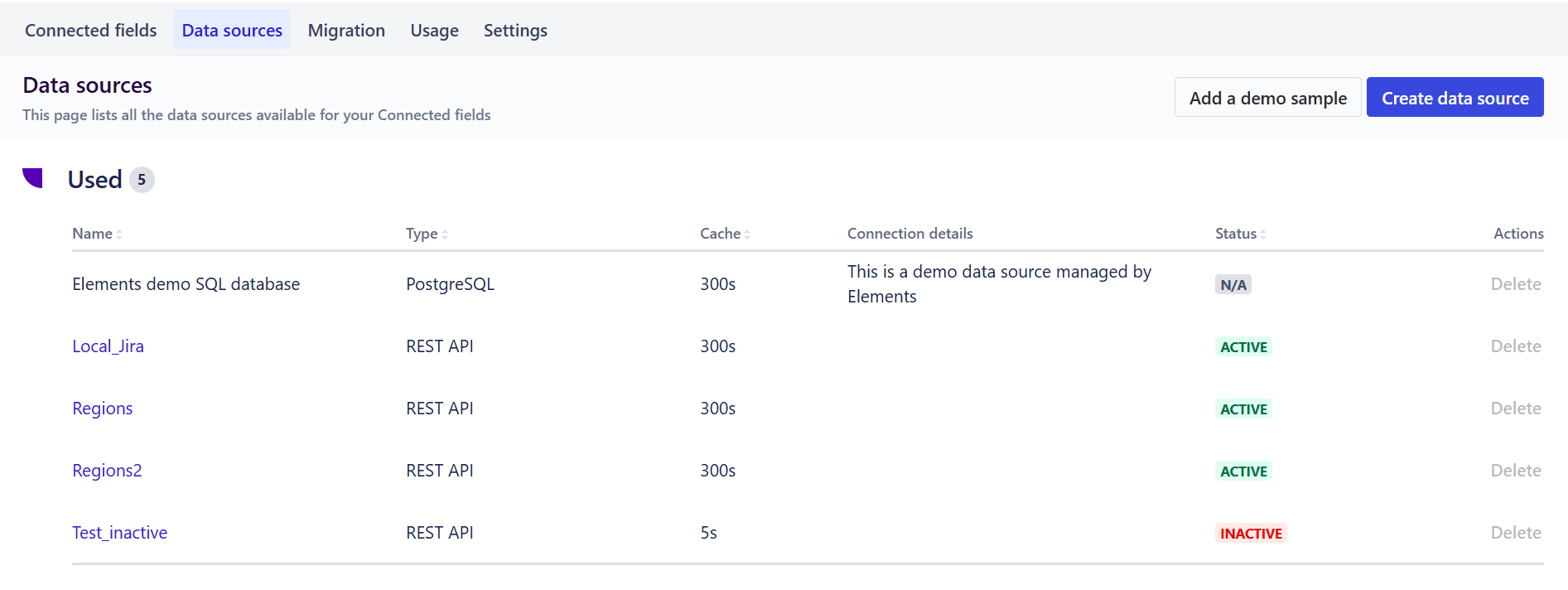Screen dimensions: 1568x590
Task: Click the Data sources page heading
Action: pos(87,85)
